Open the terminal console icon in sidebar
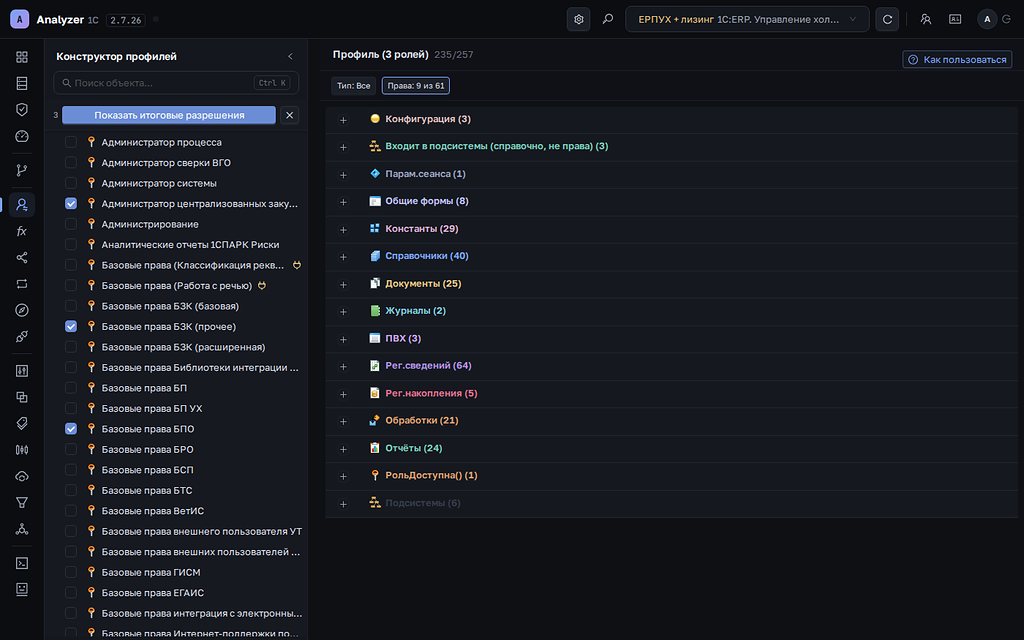 coord(22,563)
